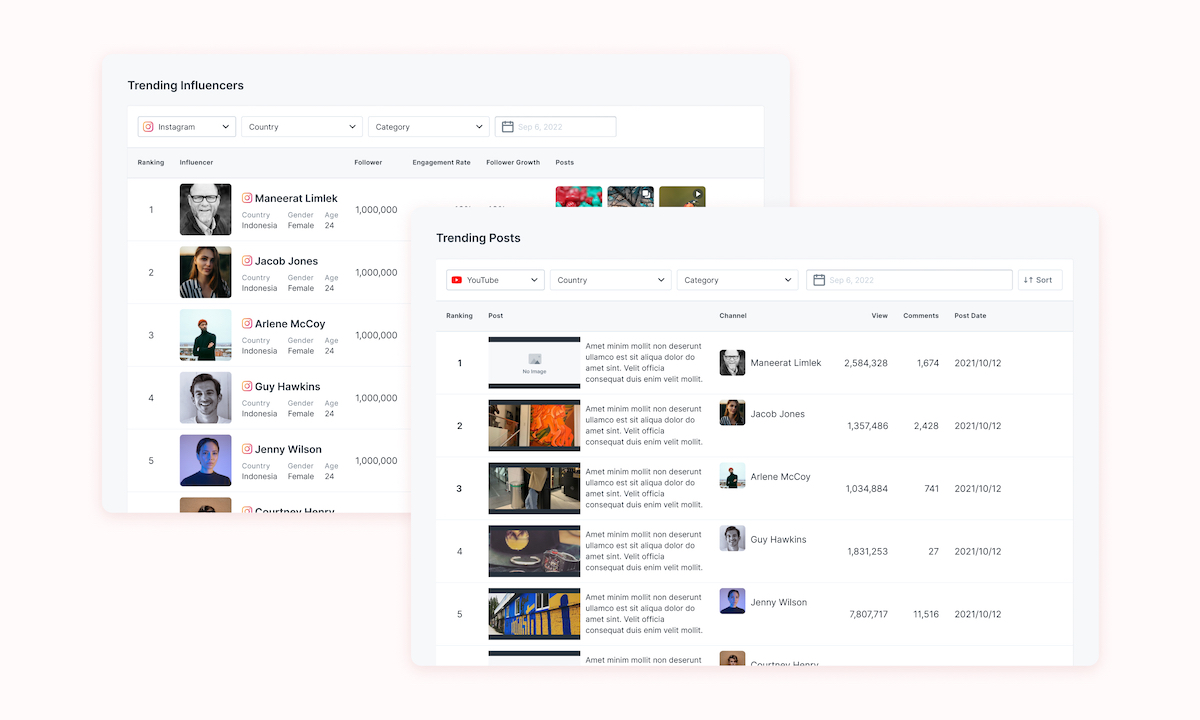Open Arlene McCoy's influencer profile photo
Viewport: 1200px width, 720px height.
click(x=206, y=335)
